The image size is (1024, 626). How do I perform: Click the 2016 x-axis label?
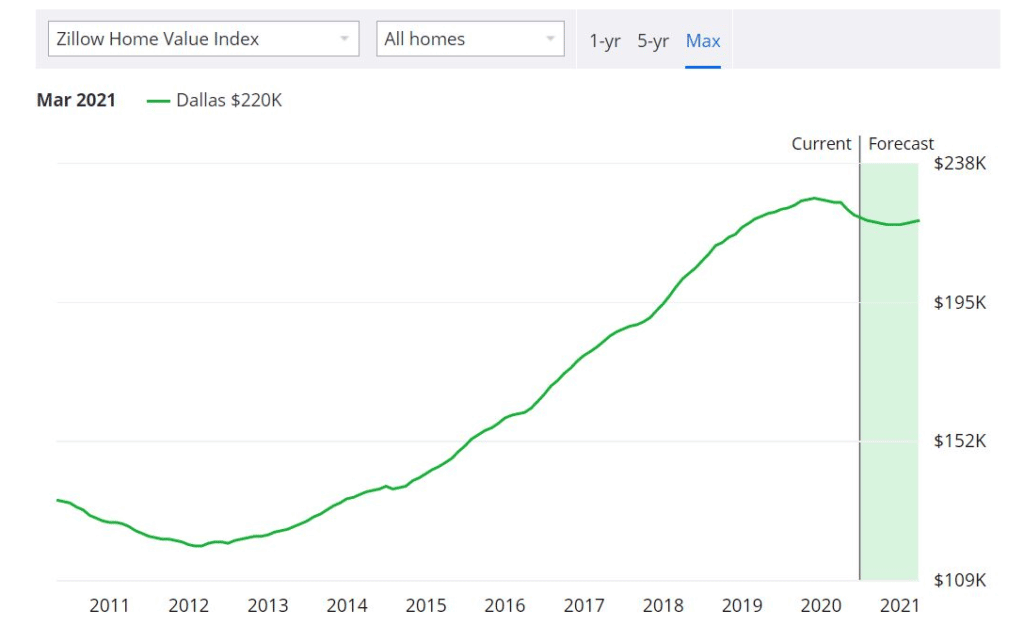point(505,606)
